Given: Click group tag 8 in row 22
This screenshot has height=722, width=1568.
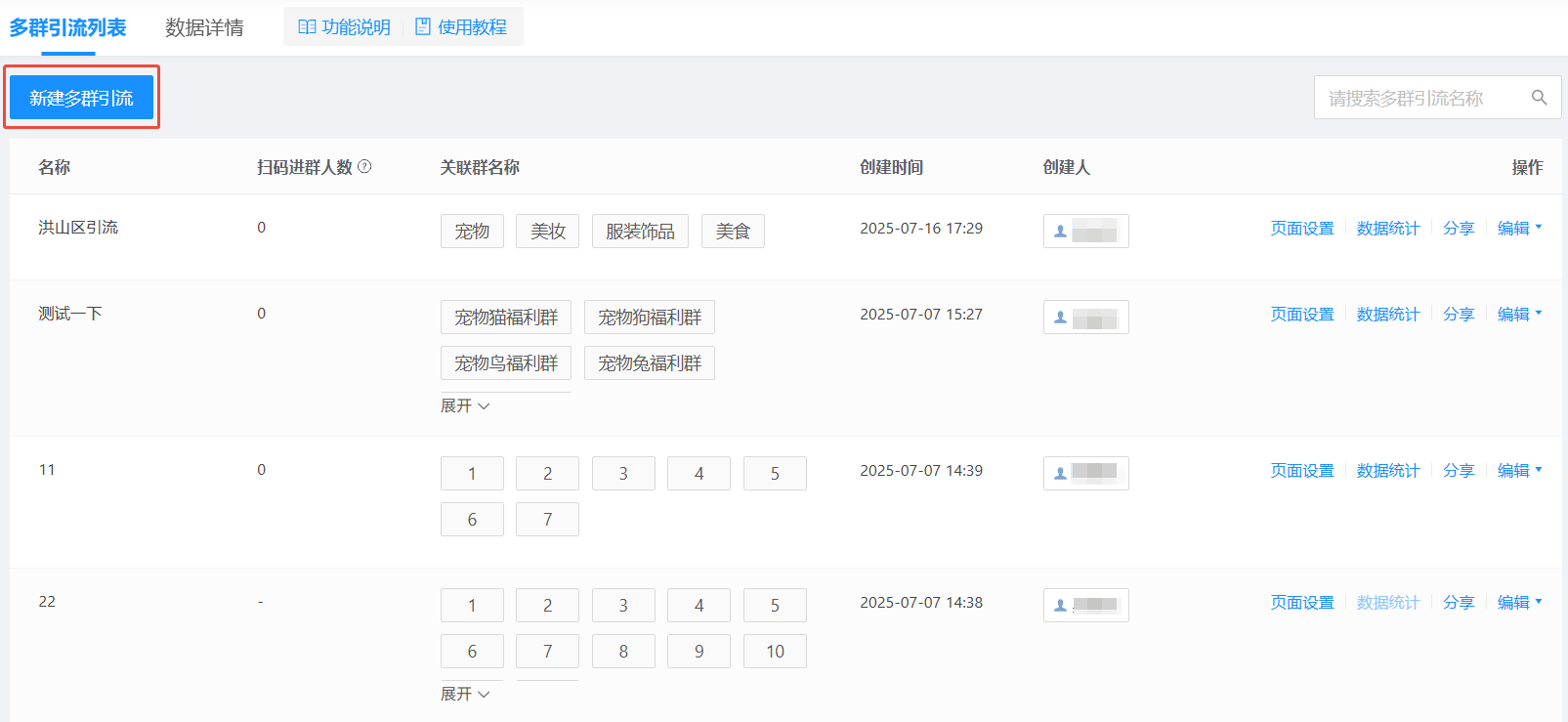Looking at the screenshot, I should click(x=623, y=652).
